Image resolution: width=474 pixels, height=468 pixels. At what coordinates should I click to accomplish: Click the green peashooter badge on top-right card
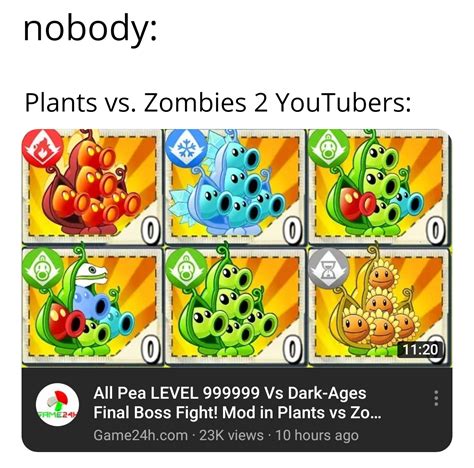329,149
